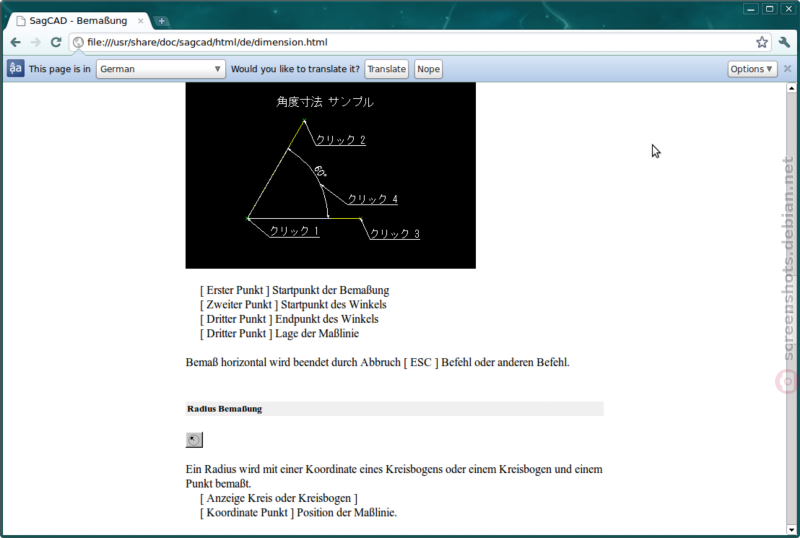Click the Nope button
The height and width of the screenshot is (538, 800).
tap(428, 69)
